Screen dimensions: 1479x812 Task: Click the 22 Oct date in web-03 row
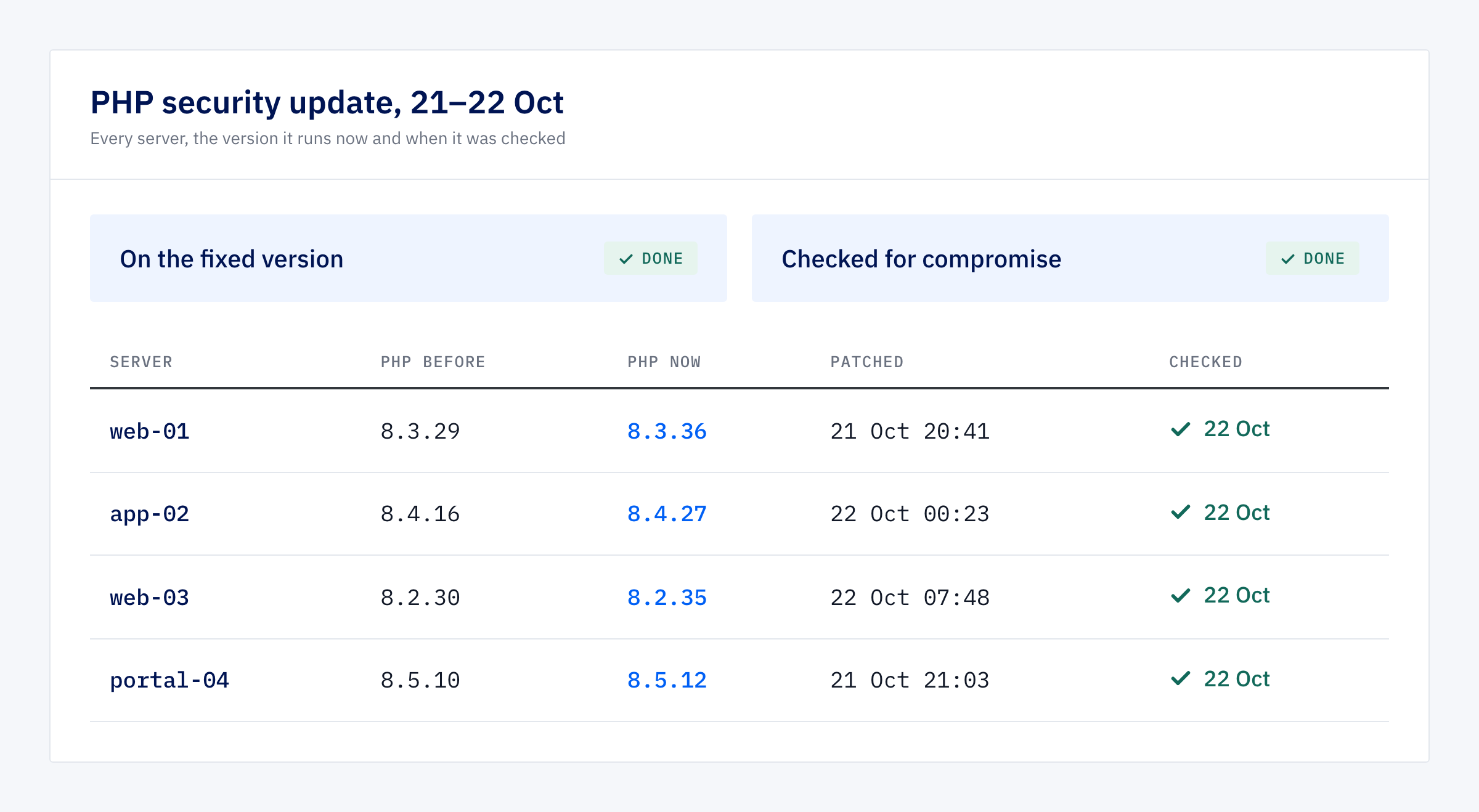click(1237, 595)
